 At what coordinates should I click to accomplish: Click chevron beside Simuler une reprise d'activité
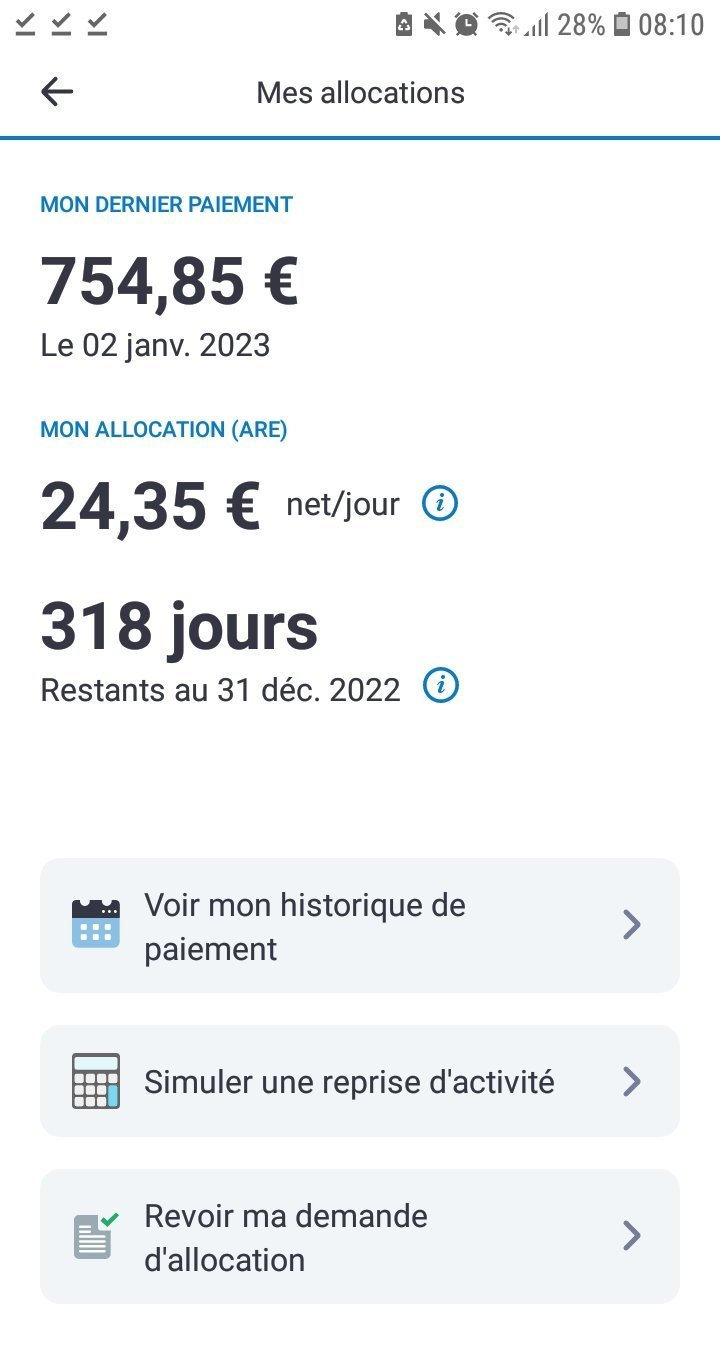(631, 1081)
